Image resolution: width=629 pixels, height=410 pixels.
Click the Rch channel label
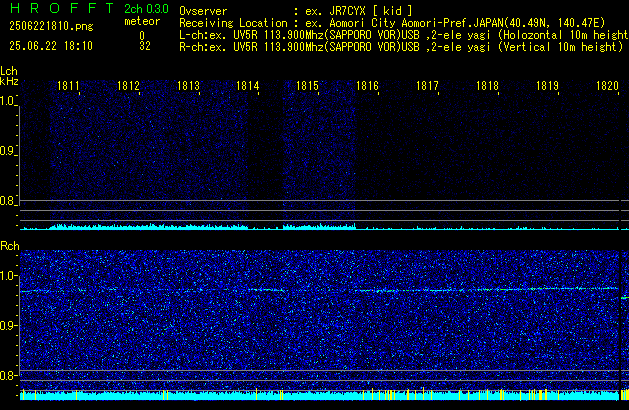click(10, 246)
